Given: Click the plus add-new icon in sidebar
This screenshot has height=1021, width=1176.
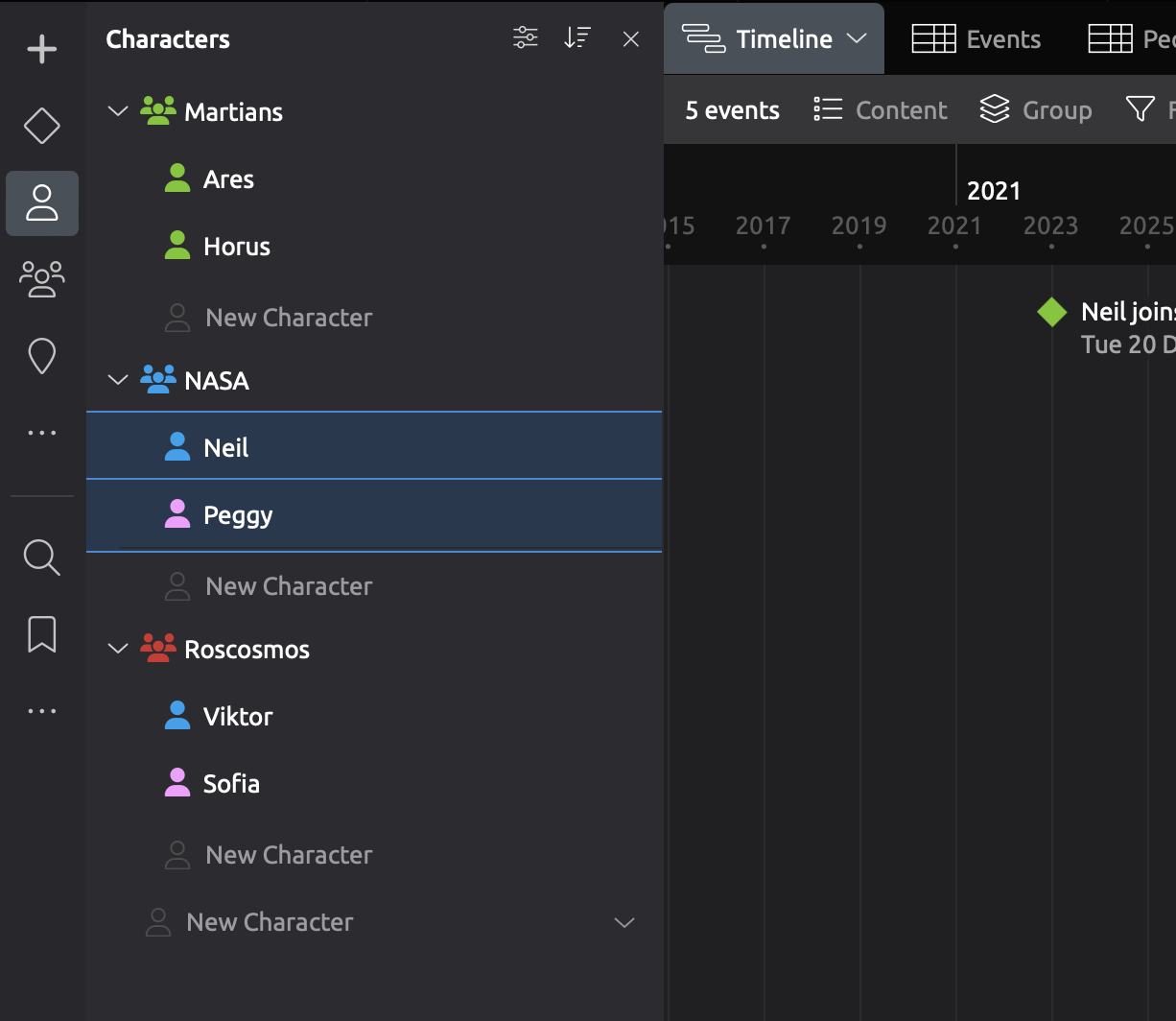Looking at the screenshot, I should click(42, 49).
